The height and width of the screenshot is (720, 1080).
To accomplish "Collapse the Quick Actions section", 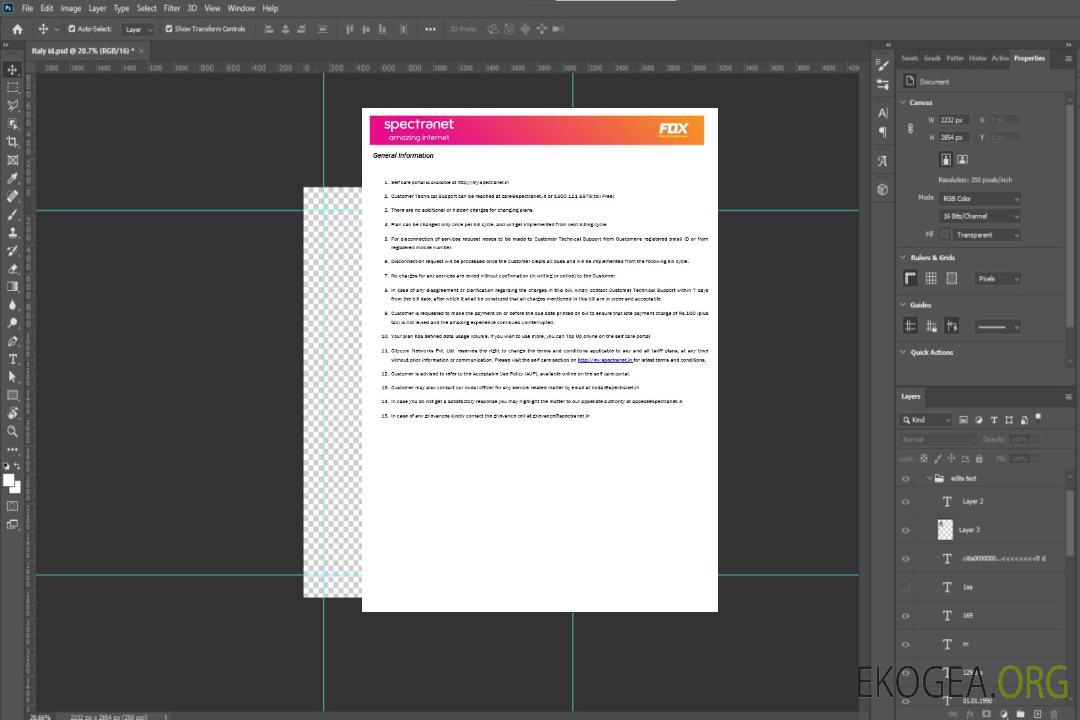I will [x=903, y=352].
